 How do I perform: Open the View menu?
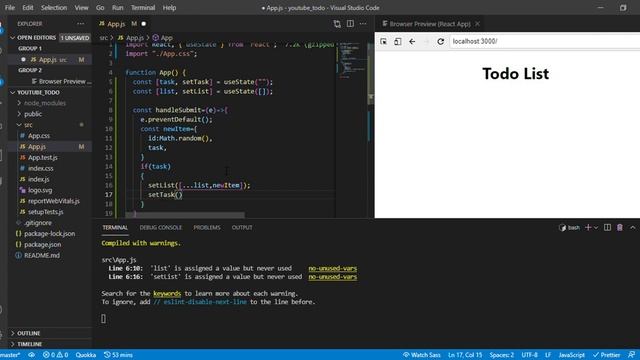click(81, 8)
